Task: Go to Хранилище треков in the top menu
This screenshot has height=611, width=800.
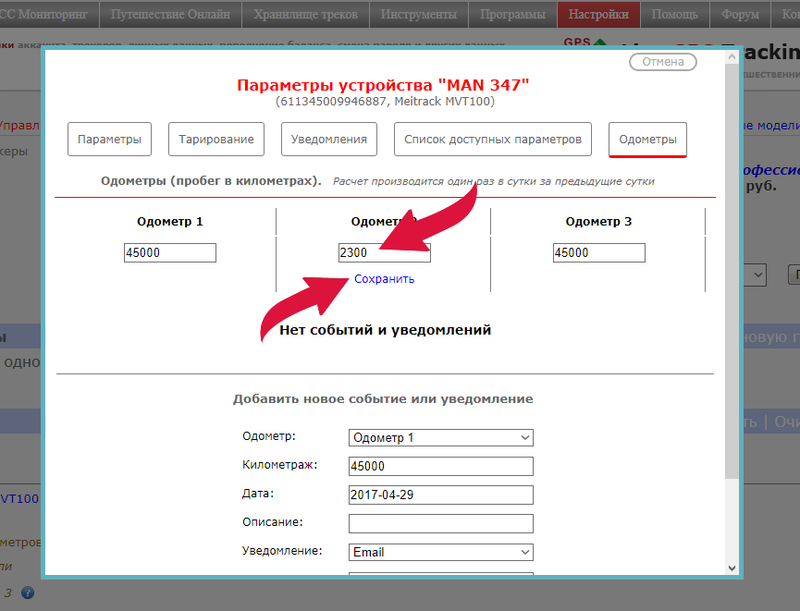Action: coord(306,14)
